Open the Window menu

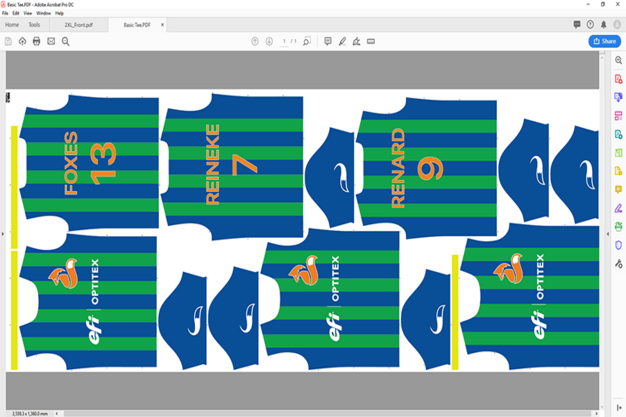click(x=44, y=13)
